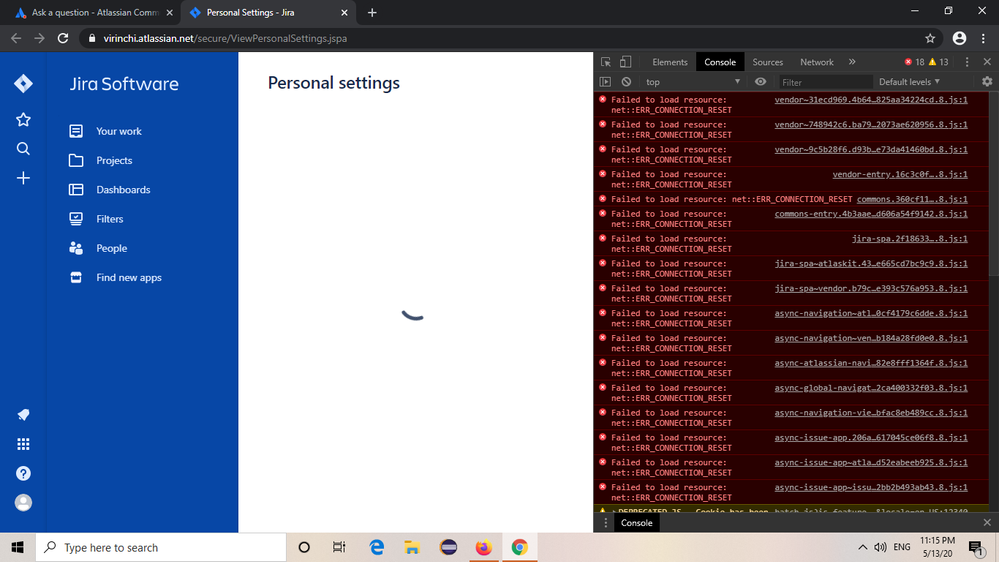Open the app switcher grid icon
Screen dimensions: 999x562
click(x=23, y=444)
